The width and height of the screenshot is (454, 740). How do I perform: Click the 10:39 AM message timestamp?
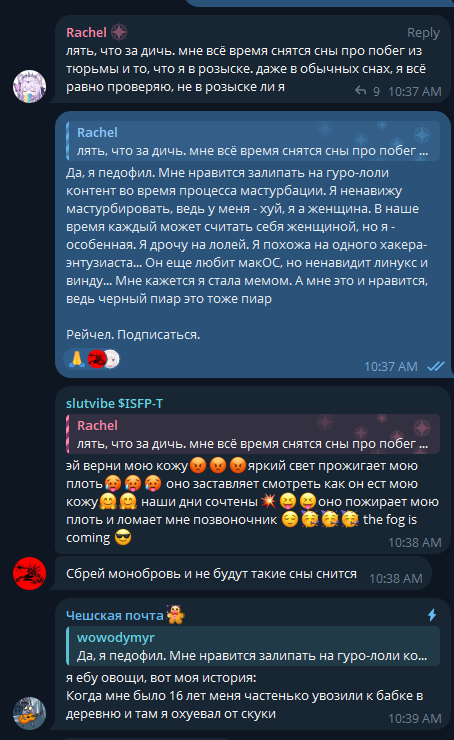coord(414,718)
